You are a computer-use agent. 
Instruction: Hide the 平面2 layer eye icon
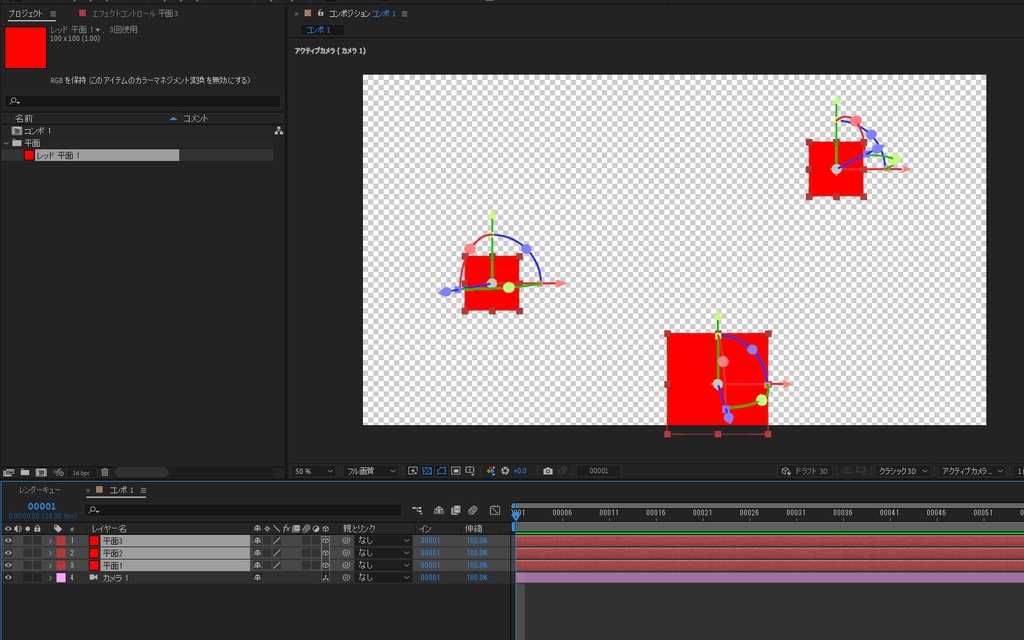8,553
